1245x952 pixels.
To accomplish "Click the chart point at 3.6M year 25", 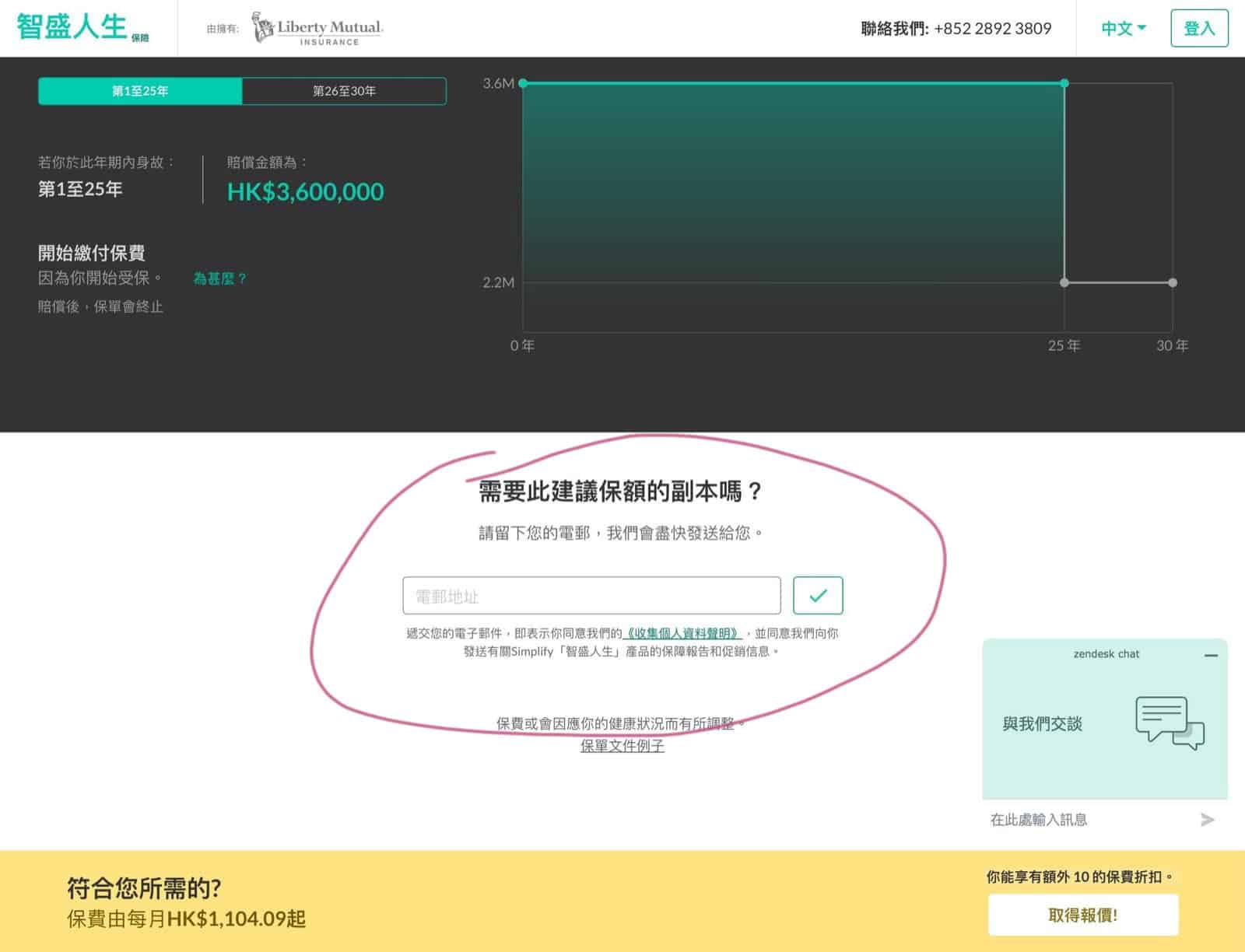I will click(x=1064, y=83).
